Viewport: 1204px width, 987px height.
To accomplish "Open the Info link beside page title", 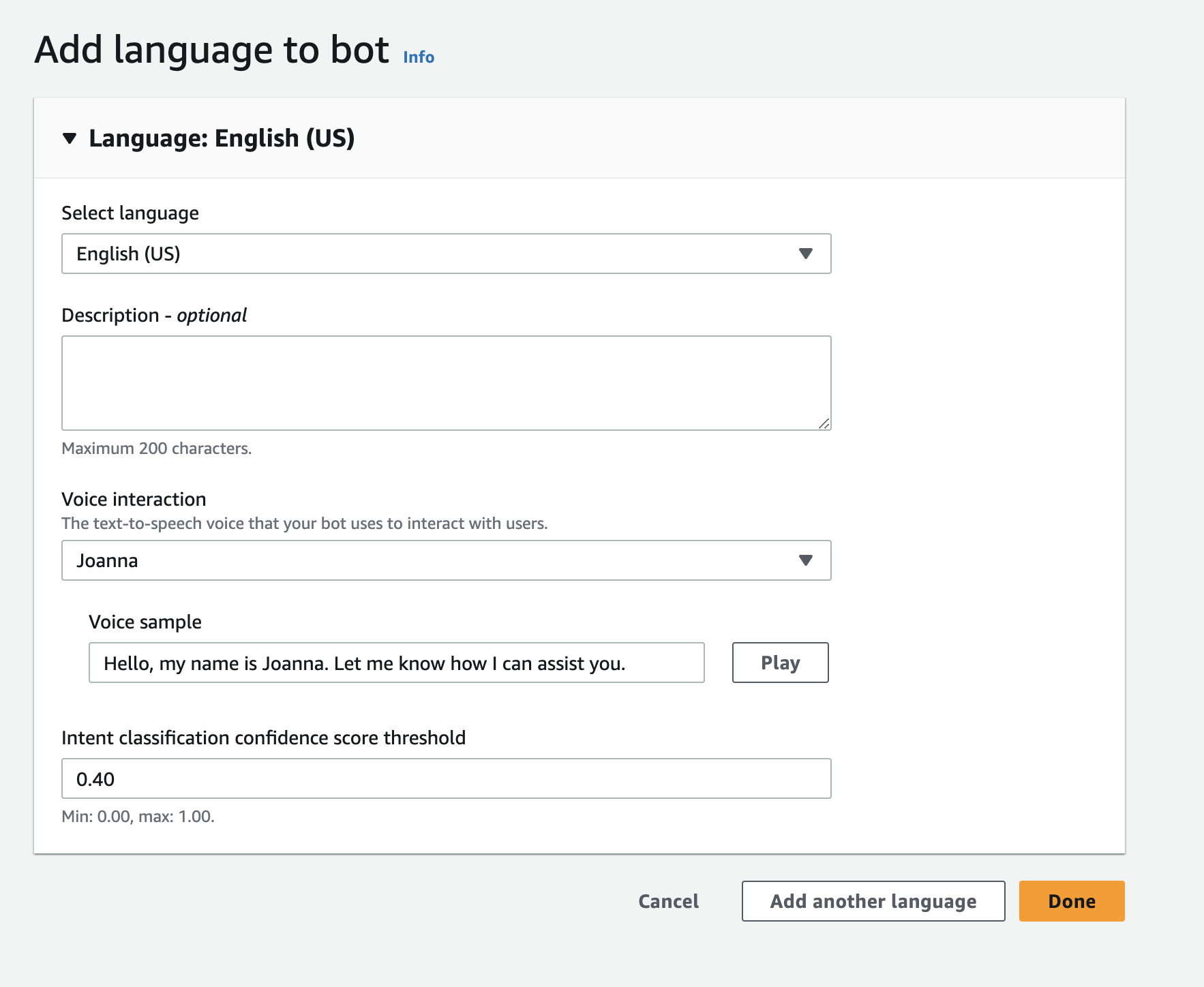I will click(418, 57).
